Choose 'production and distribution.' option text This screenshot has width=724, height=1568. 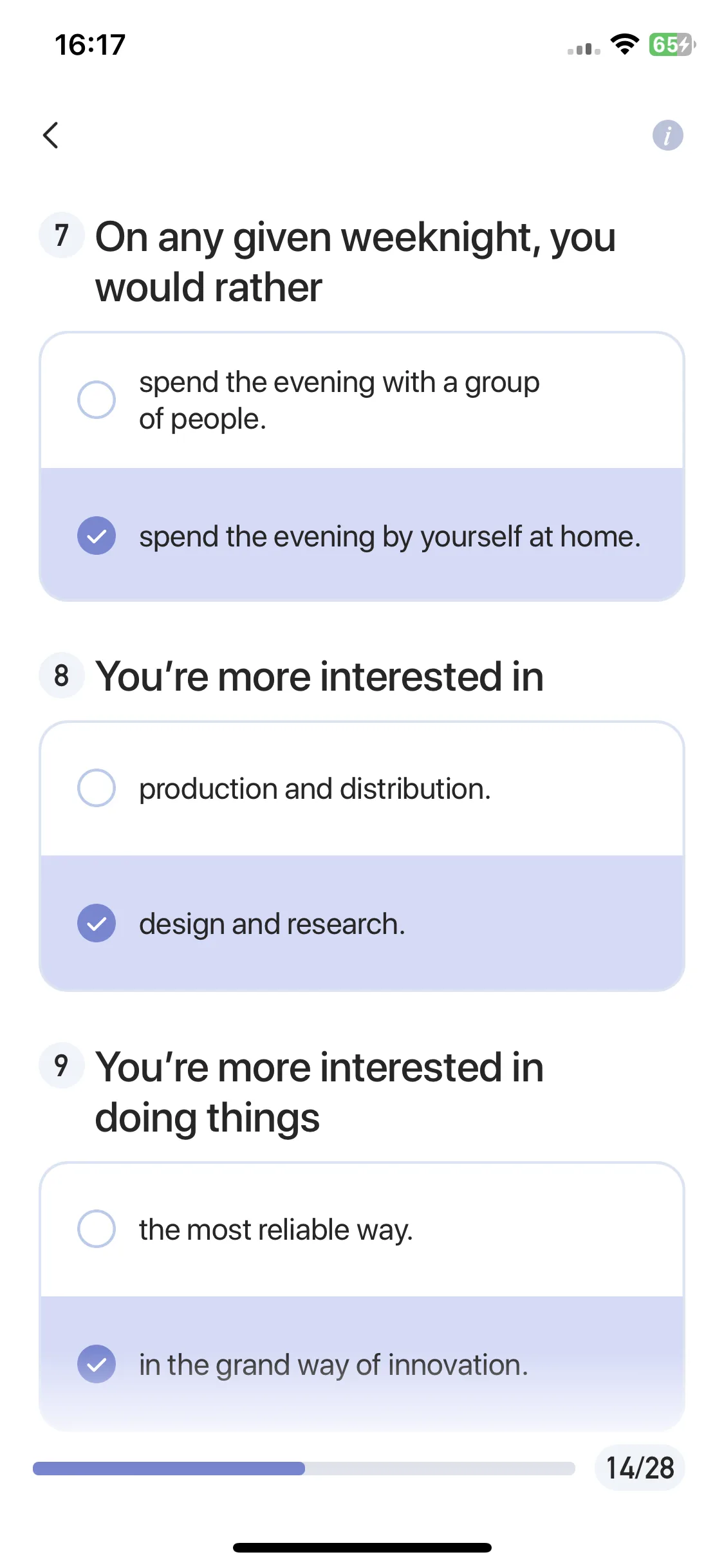coord(315,789)
